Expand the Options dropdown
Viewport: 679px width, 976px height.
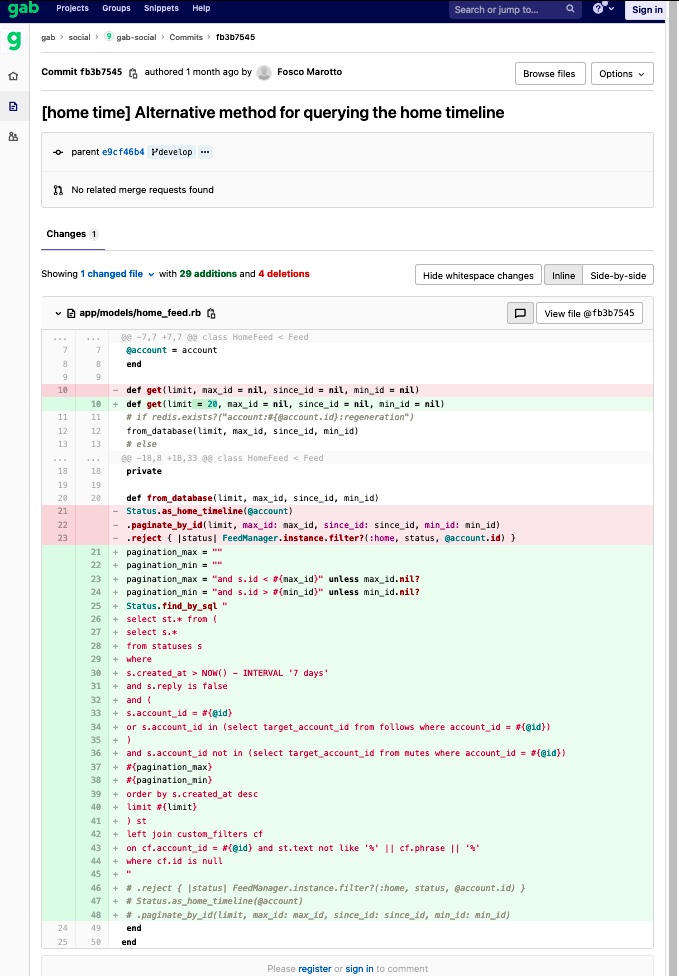pos(622,74)
